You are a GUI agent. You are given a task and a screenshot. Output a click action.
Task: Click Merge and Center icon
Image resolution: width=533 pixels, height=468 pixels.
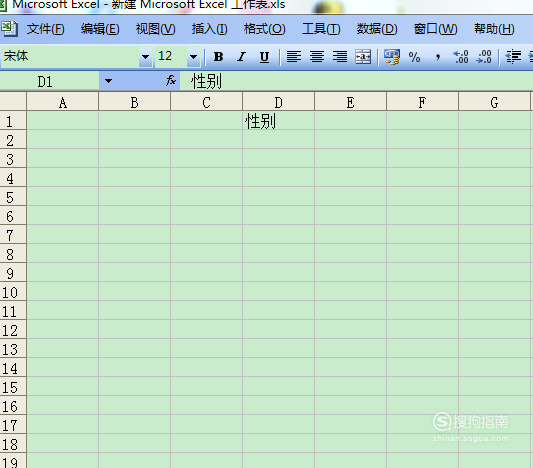click(x=363, y=57)
